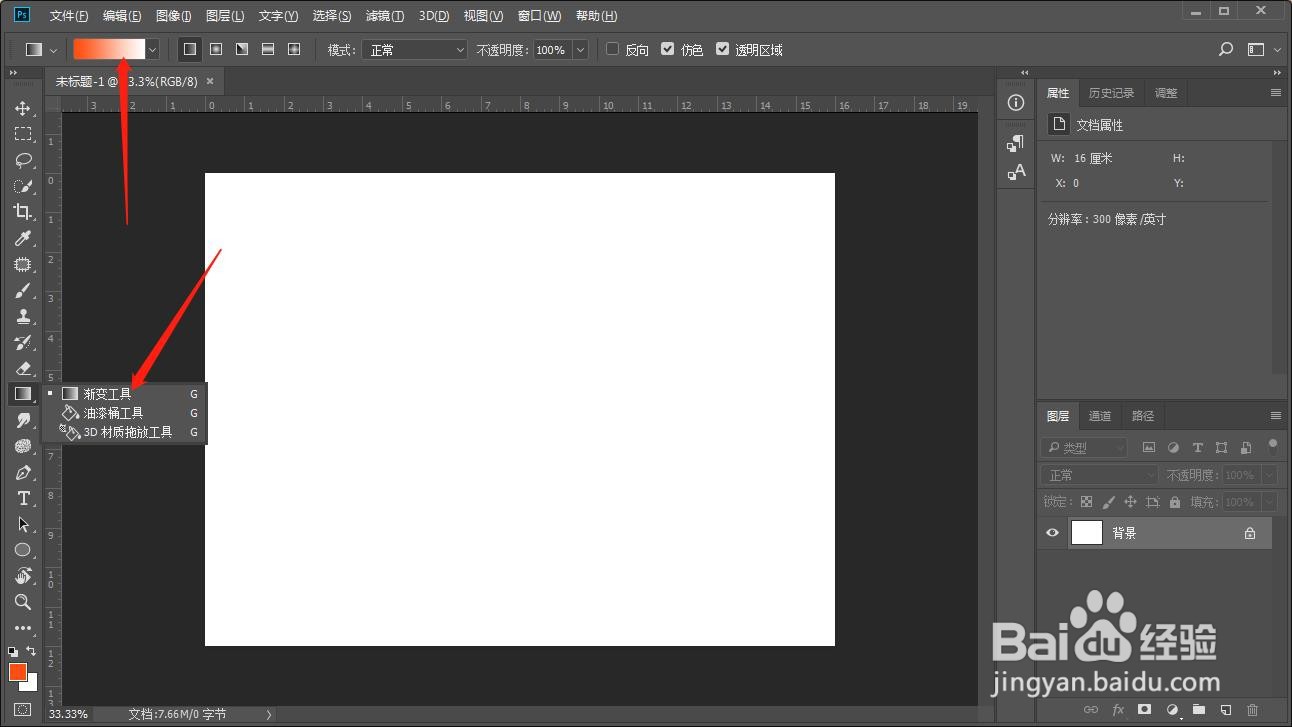Expand the 不透明度 100% dropdown in options bar

[580, 49]
